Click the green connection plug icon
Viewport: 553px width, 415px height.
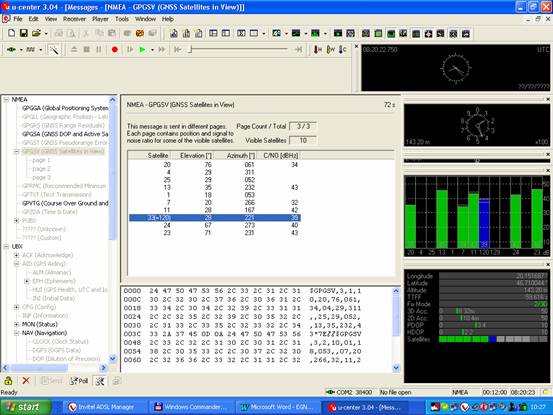coord(11,49)
